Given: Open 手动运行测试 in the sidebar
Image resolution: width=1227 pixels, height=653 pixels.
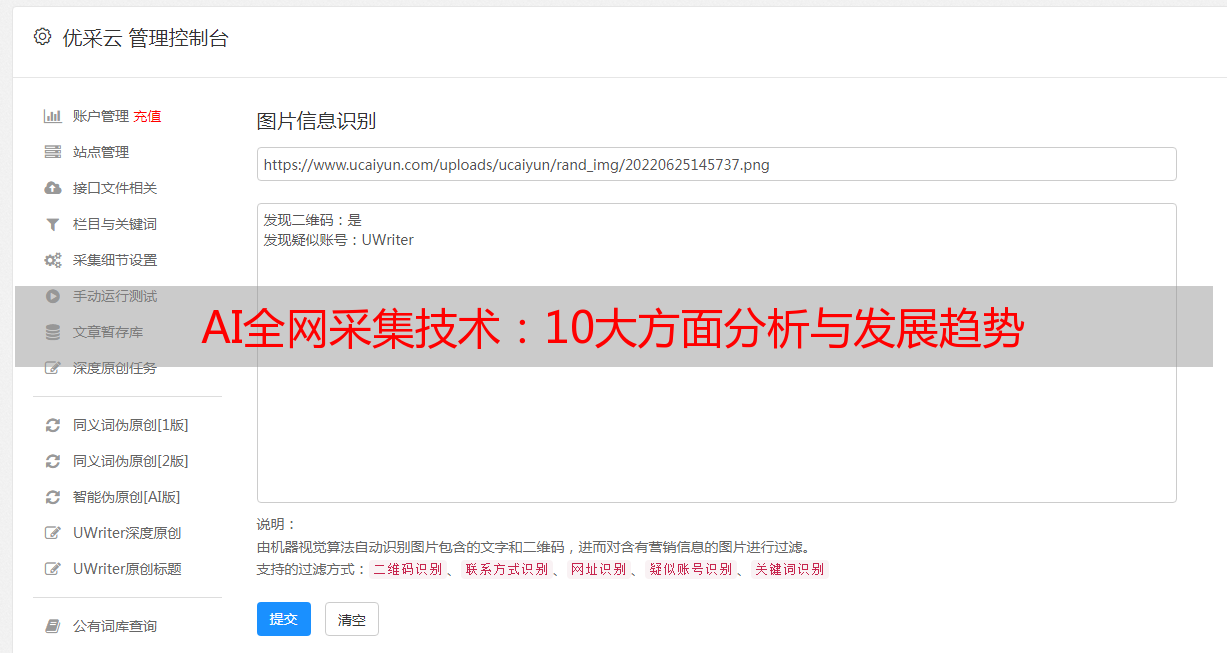Looking at the screenshot, I should (x=115, y=296).
